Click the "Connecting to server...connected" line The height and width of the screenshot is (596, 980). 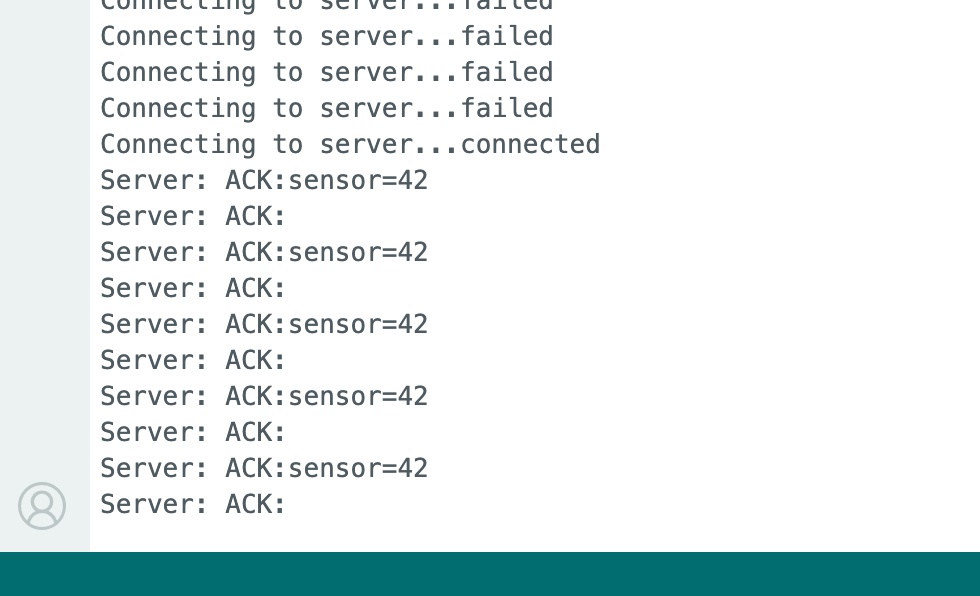pyautogui.click(x=350, y=144)
